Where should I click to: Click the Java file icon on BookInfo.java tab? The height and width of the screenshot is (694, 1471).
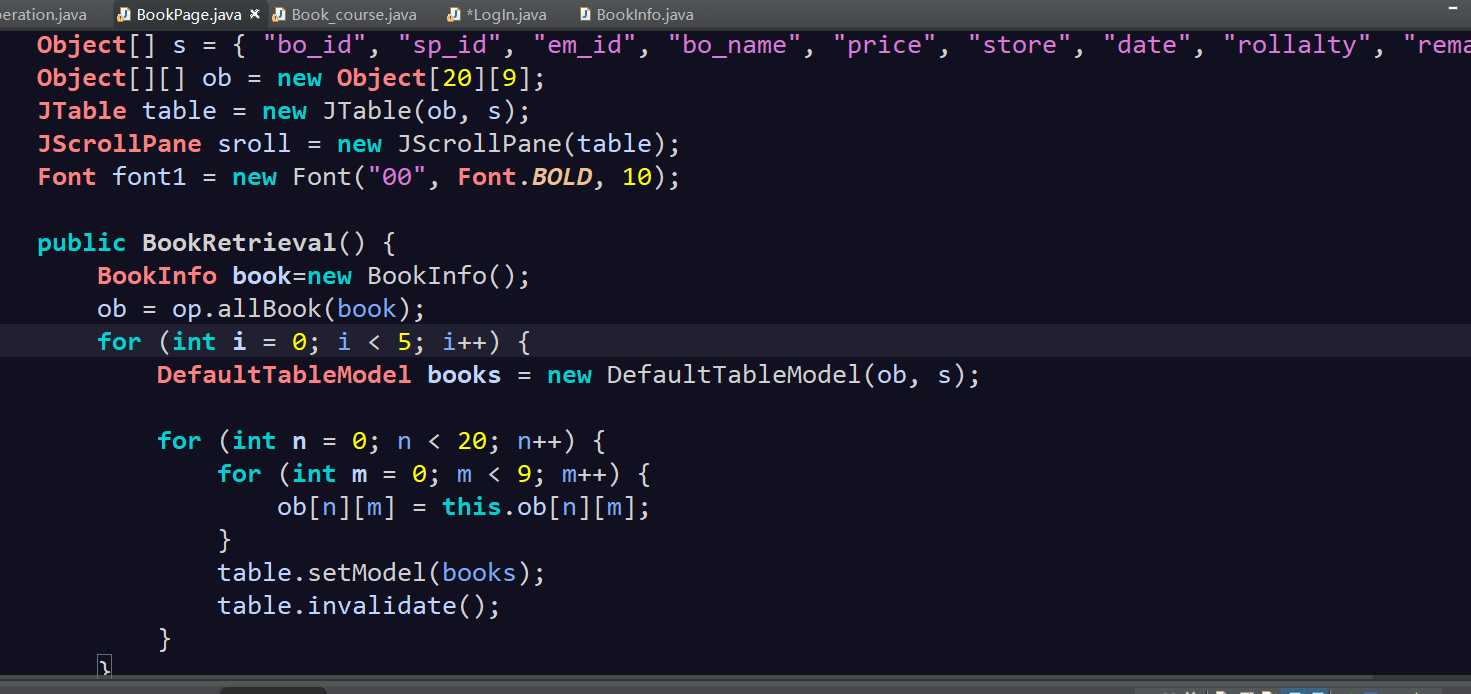(x=585, y=14)
